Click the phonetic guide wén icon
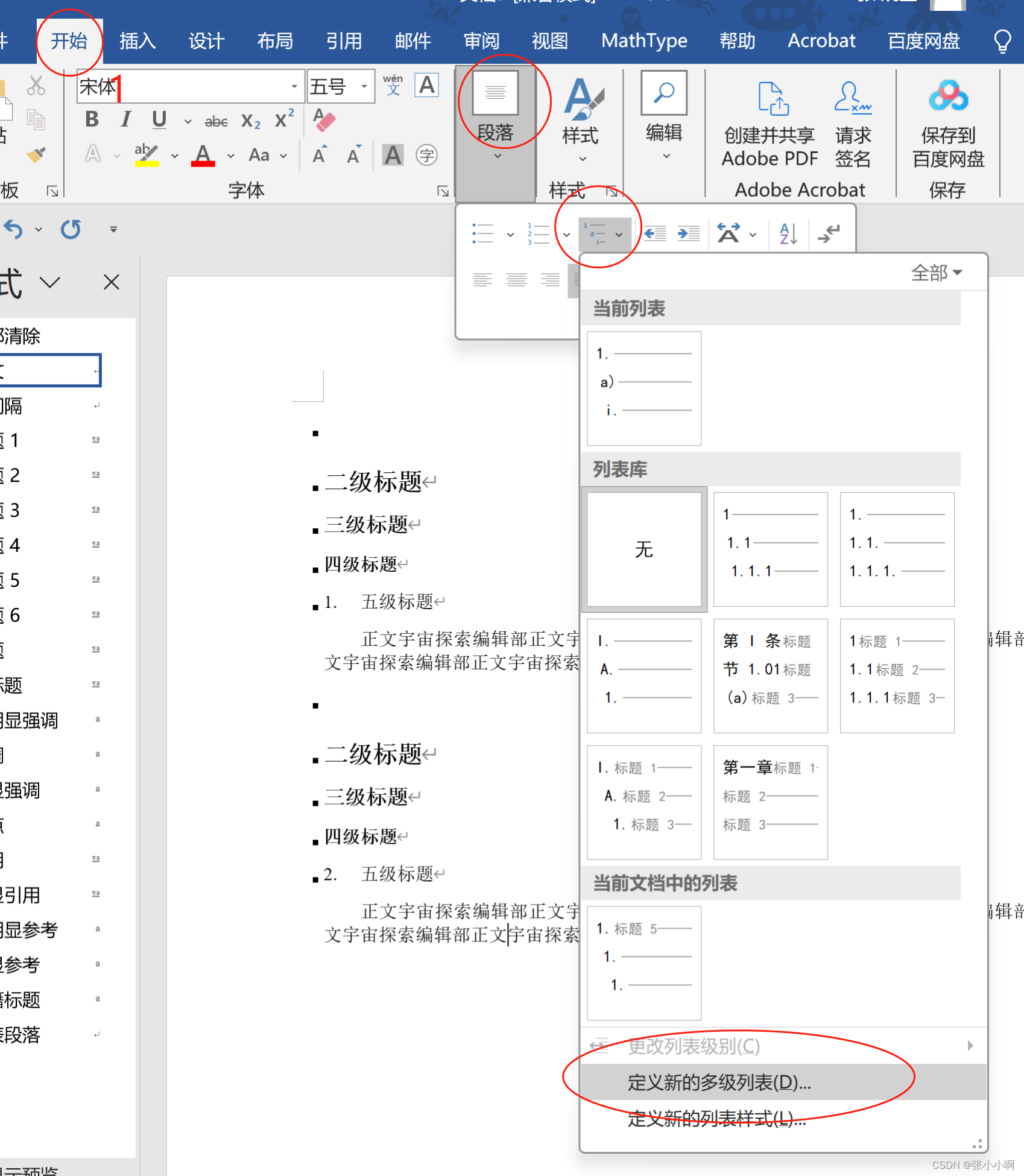This screenshot has width=1024, height=1176. 393,86
